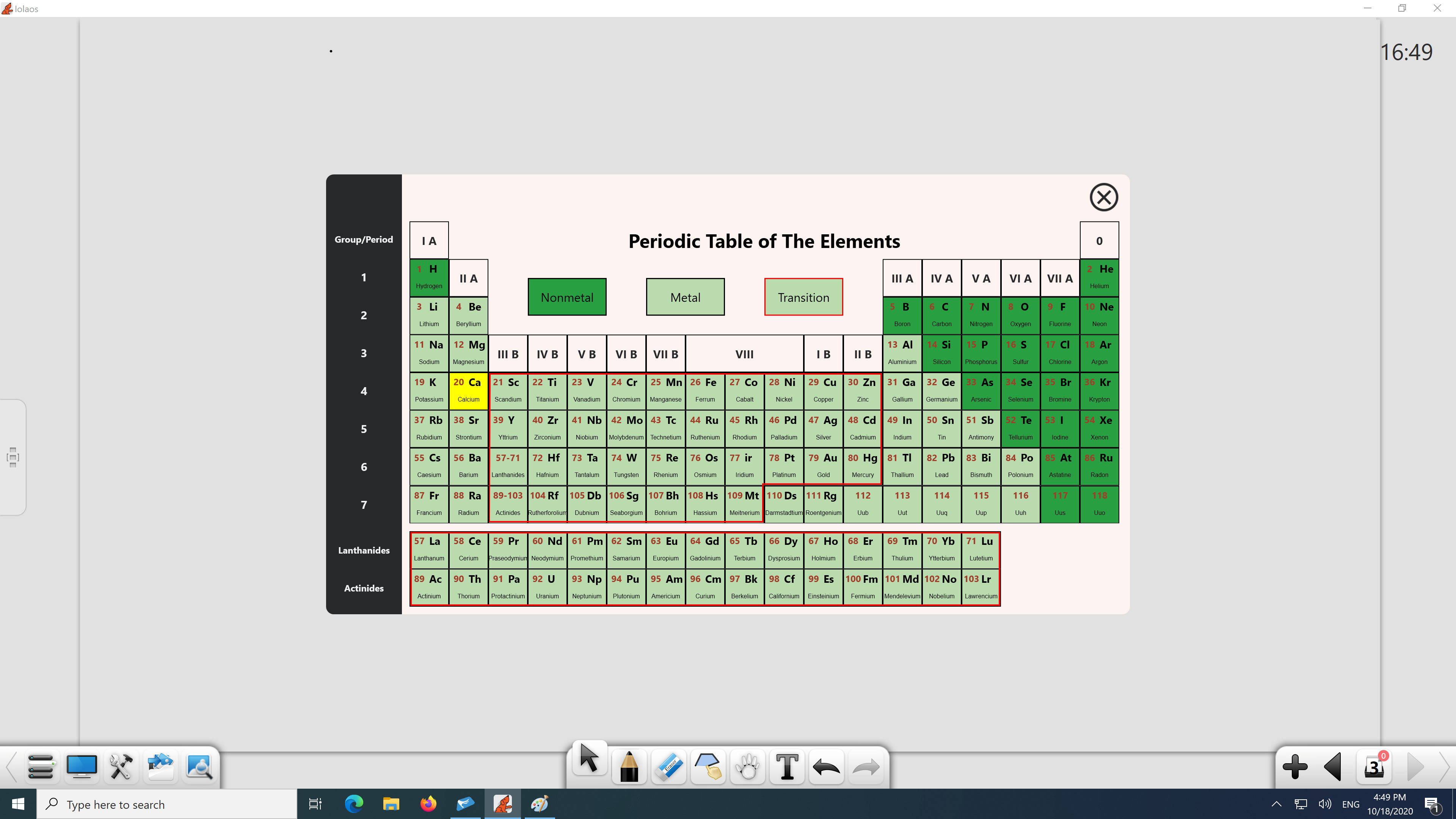Open the main menu list icon

(x=41, y=767)
